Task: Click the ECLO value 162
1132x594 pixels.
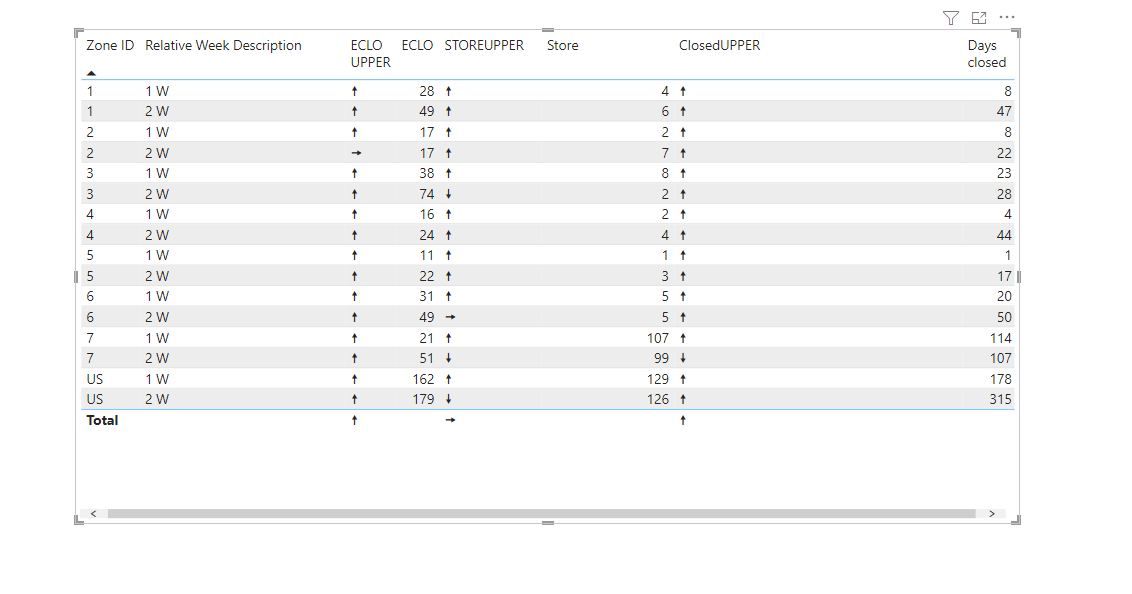Action: 423,379
